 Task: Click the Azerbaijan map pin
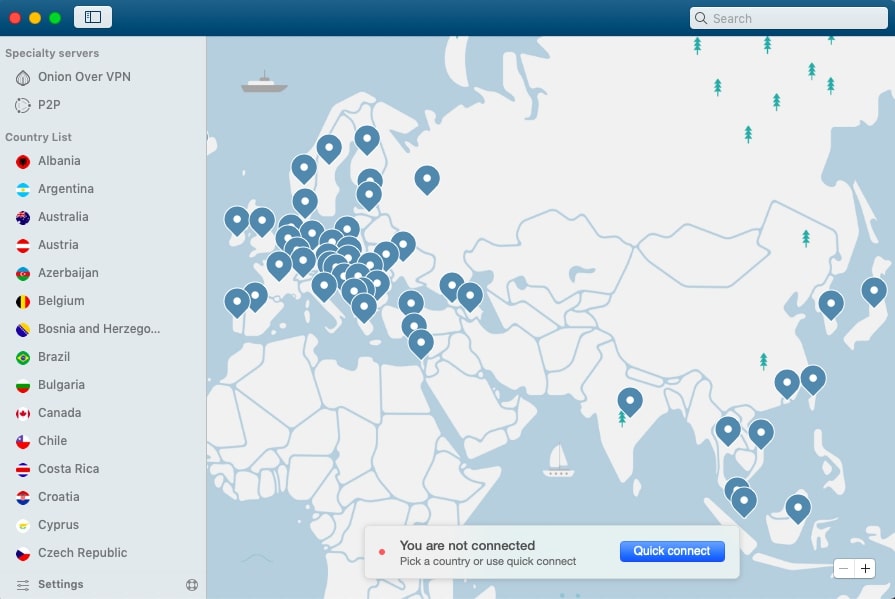click(x=470, y=296)
